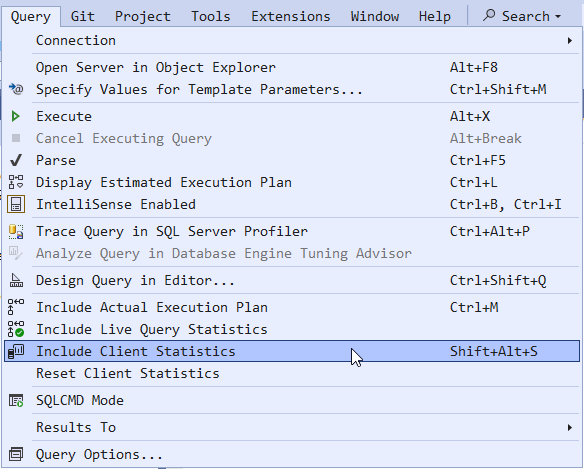Open the Git menu
The width and height of the screenshot is (584, 469).
(83, 16)
